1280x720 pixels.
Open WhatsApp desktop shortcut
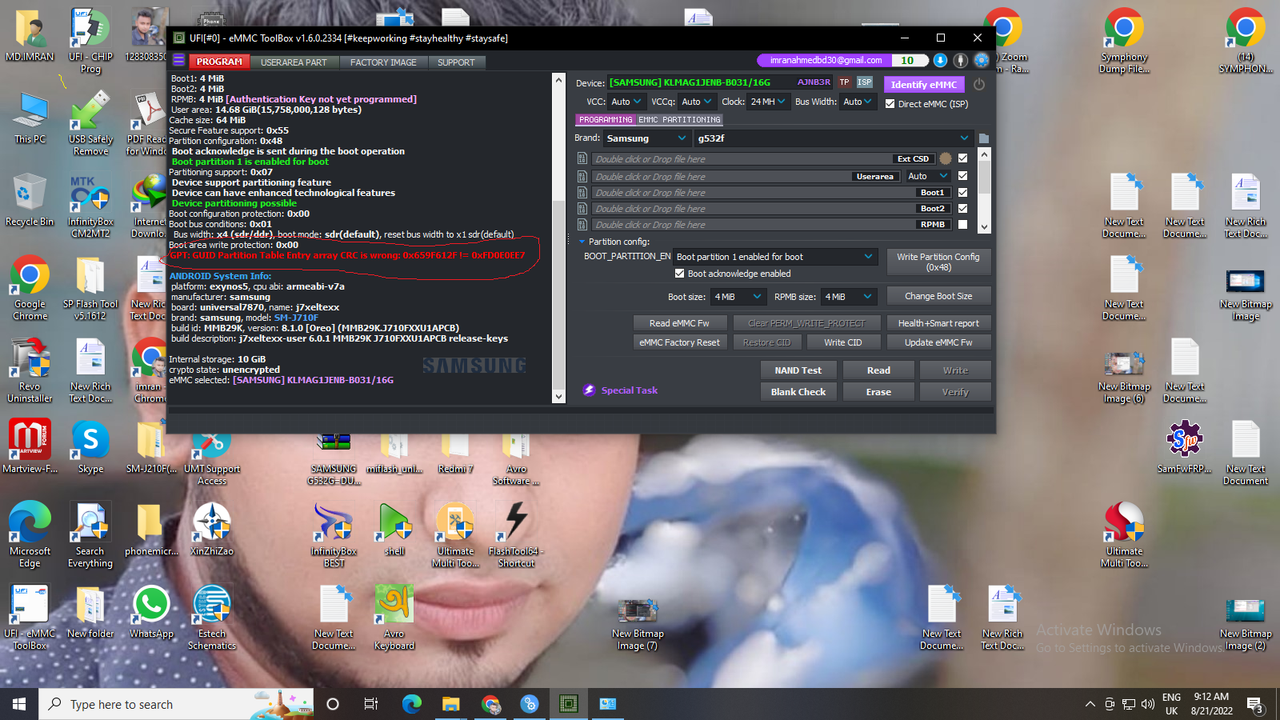click(x=151, y=612)
